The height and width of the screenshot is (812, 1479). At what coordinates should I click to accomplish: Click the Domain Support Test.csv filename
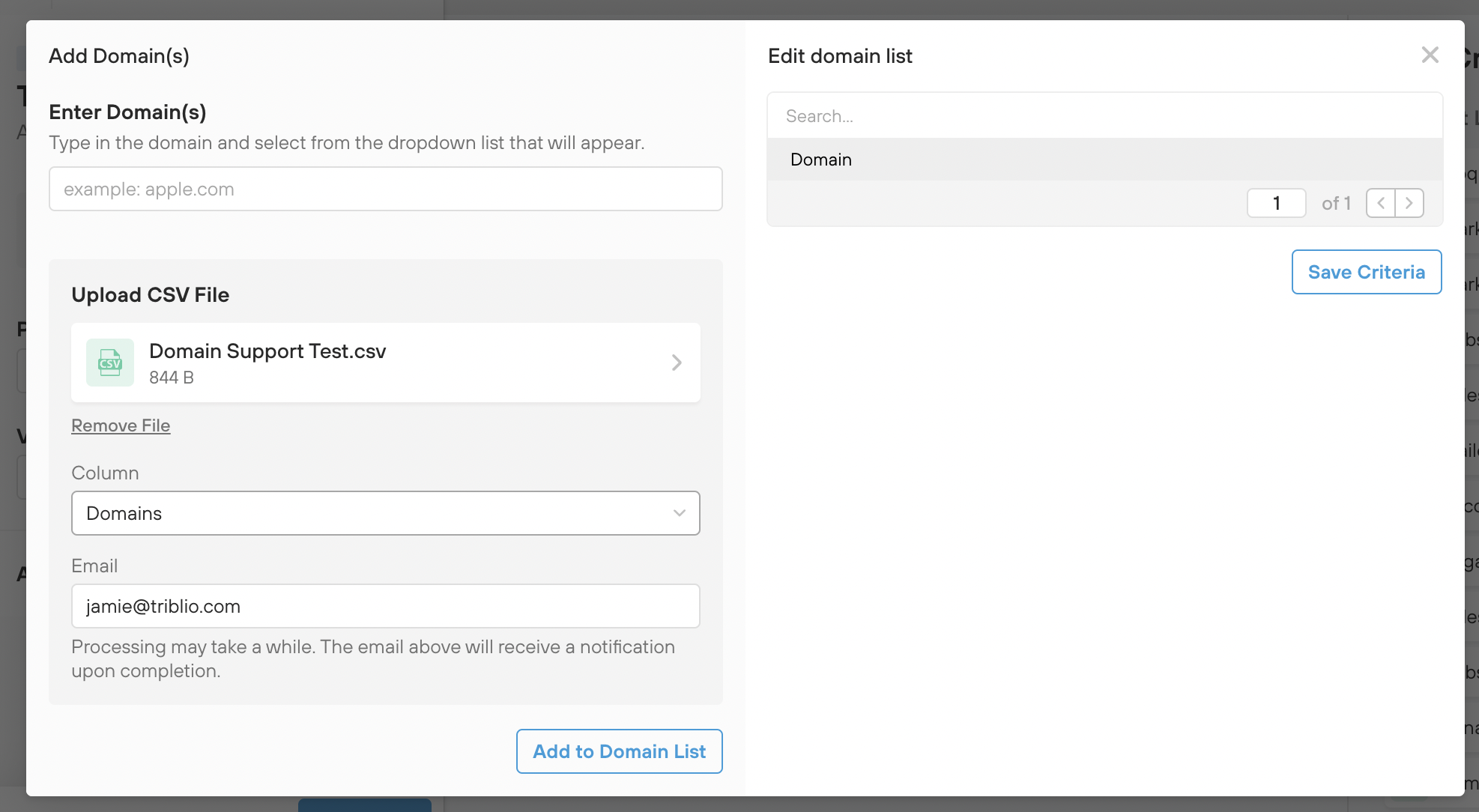click(x=267, y=351)
